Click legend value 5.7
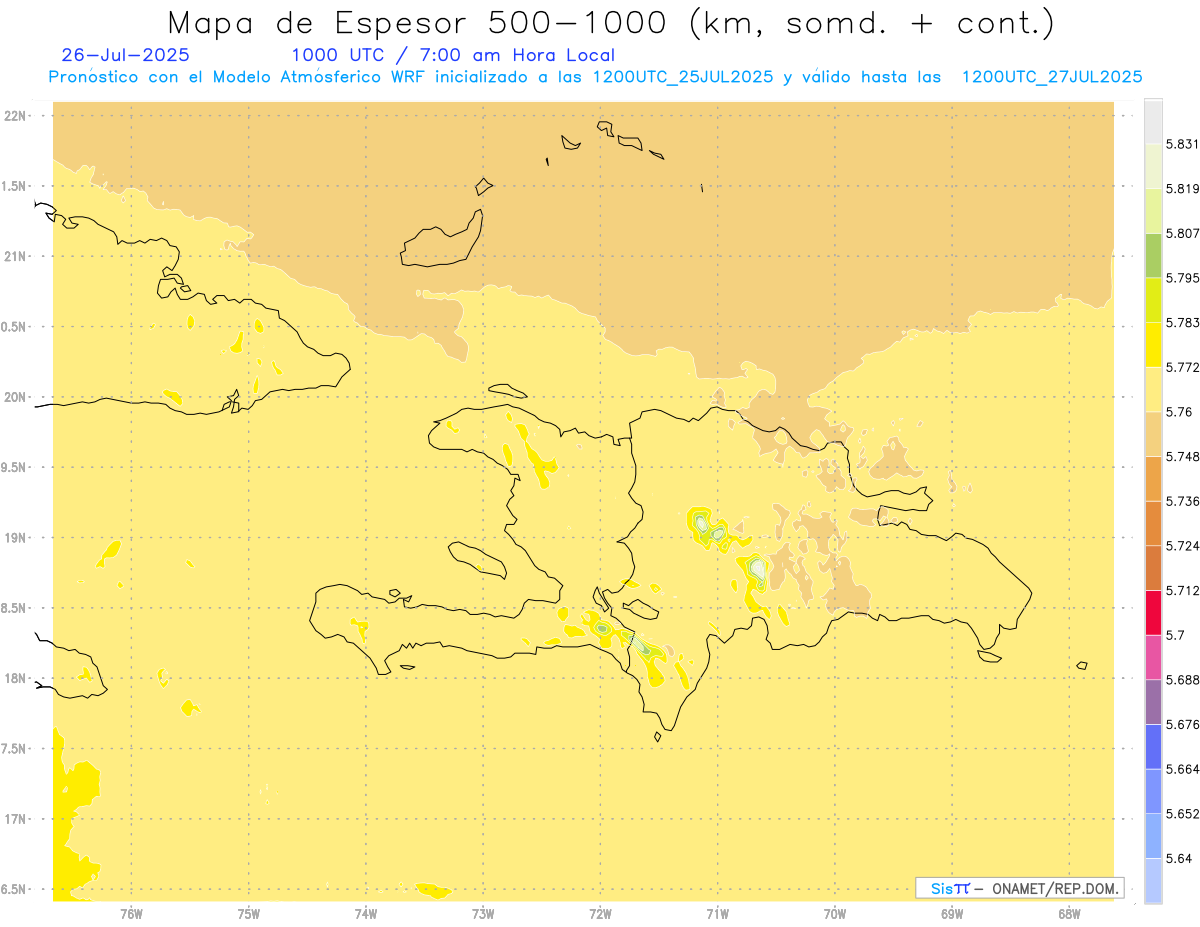1200x927 pixels. (1175, 635)
